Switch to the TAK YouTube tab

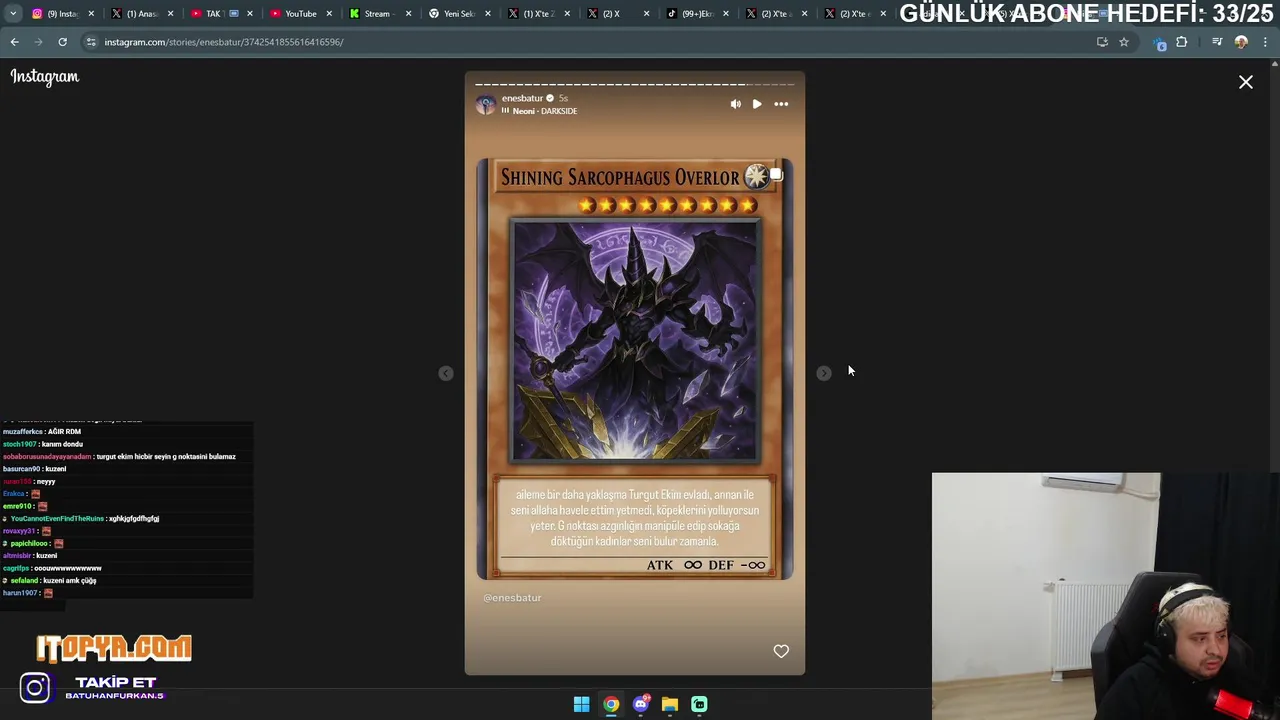coord(218,14)
